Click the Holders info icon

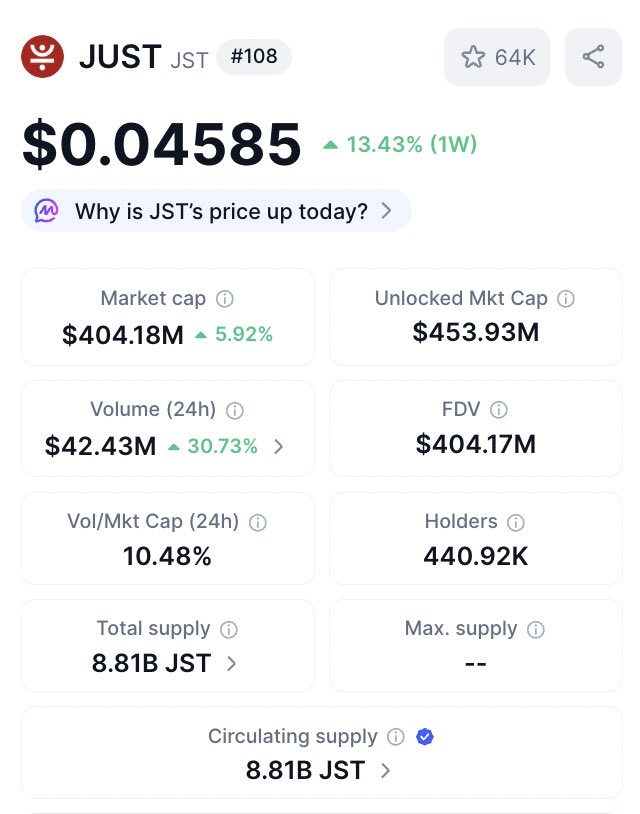coord(516,522)
